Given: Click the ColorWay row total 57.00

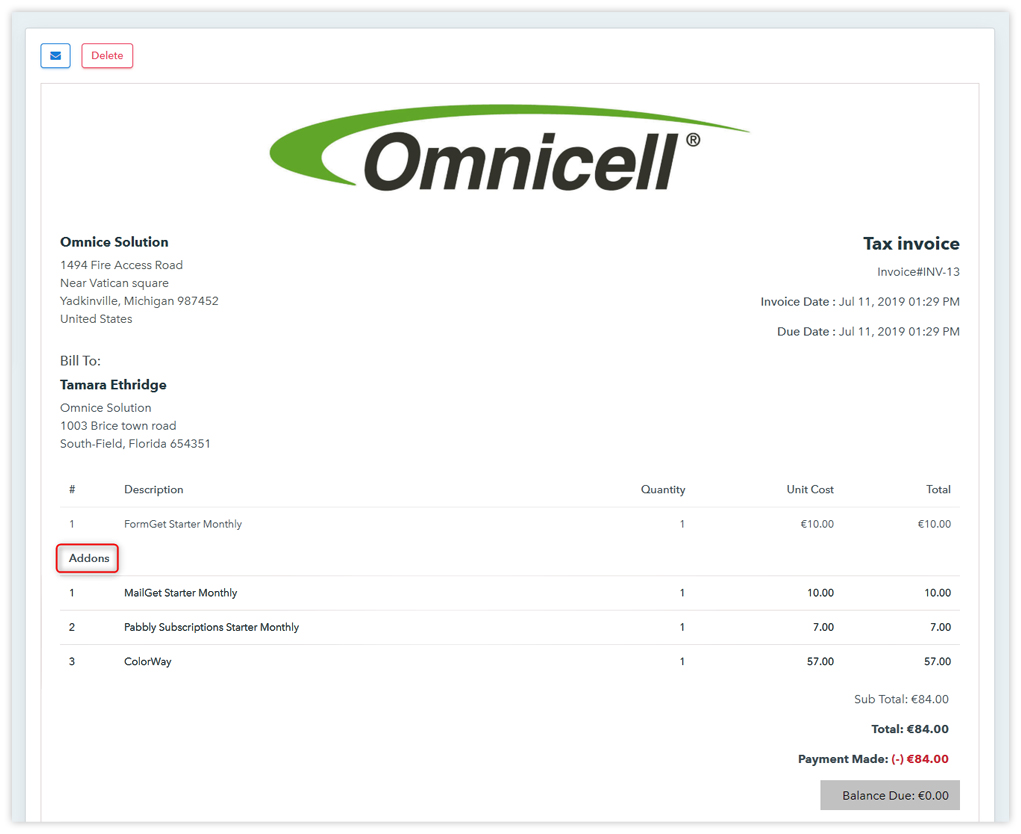Looking at the screenshot, I should [938, 662].
